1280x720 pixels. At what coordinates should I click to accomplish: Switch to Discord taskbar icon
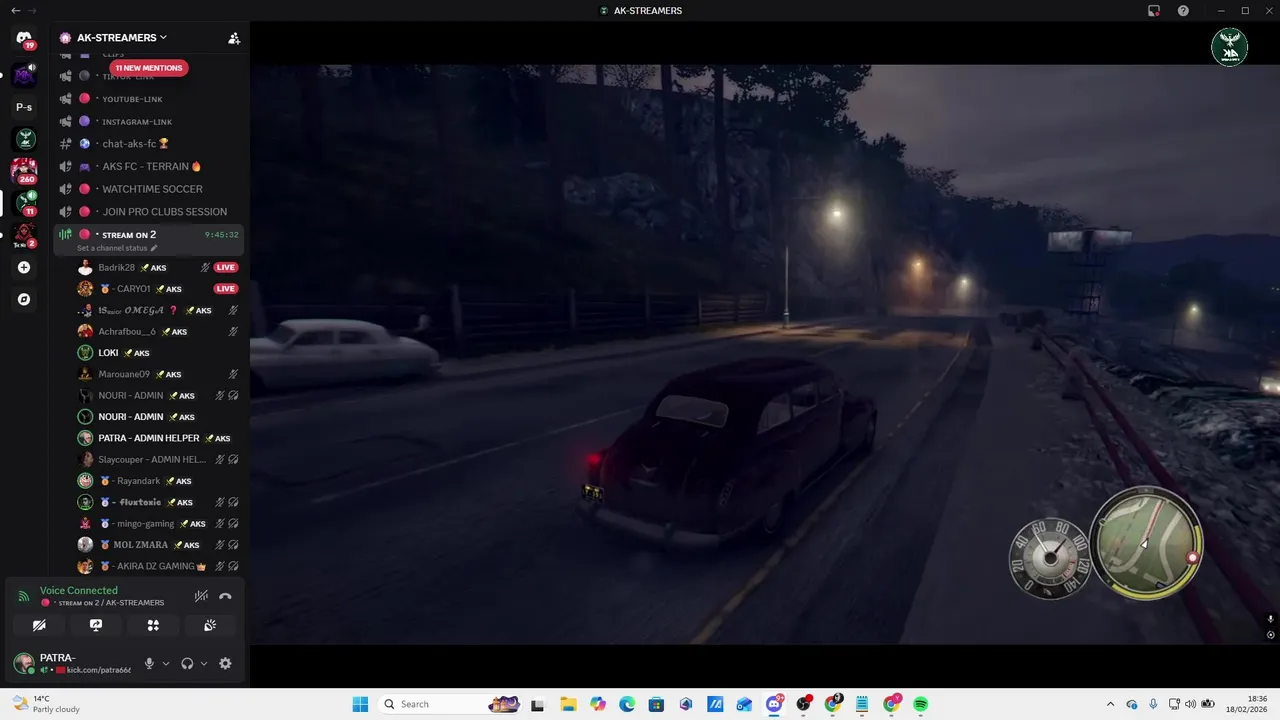click(774, 704)
